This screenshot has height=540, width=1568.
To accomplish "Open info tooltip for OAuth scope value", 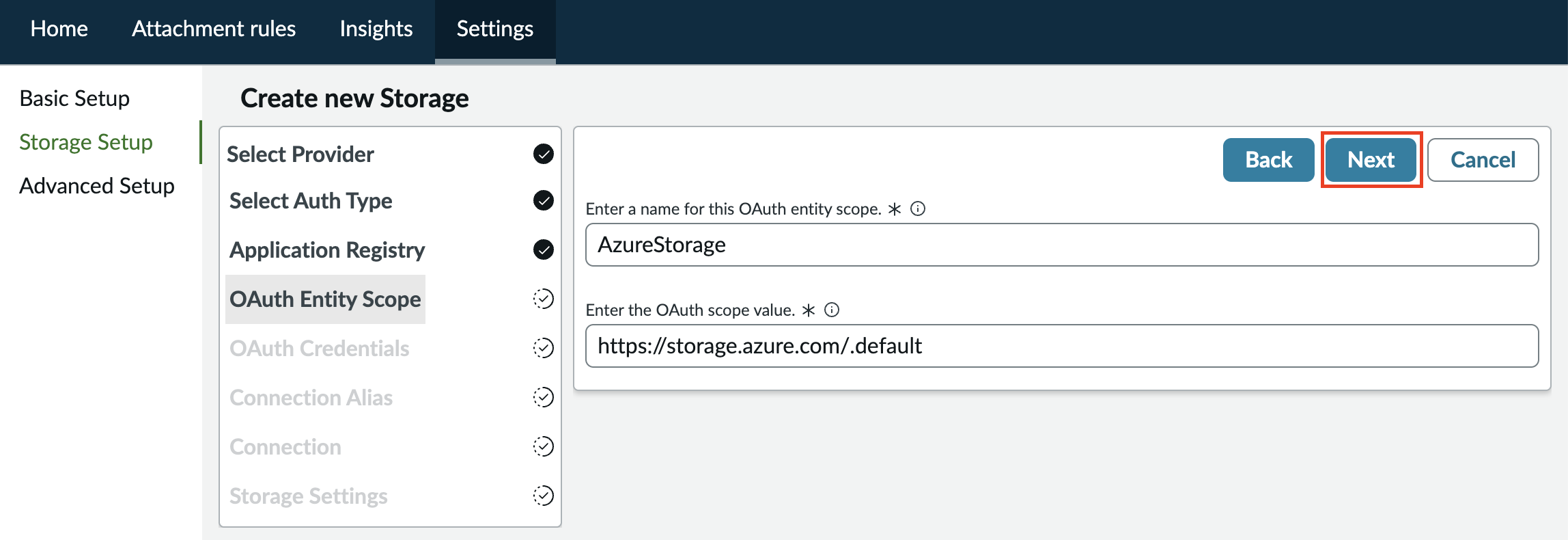I will [x=832, y=310].
